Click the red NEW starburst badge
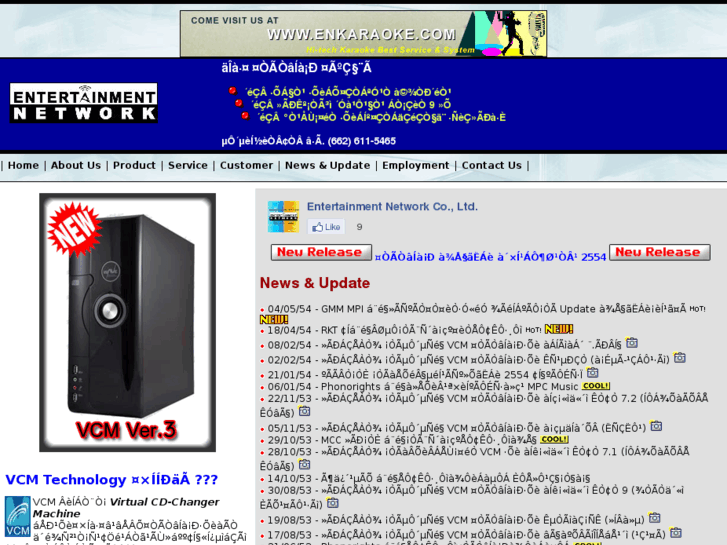Screen dimensions: 727x545 75,229
